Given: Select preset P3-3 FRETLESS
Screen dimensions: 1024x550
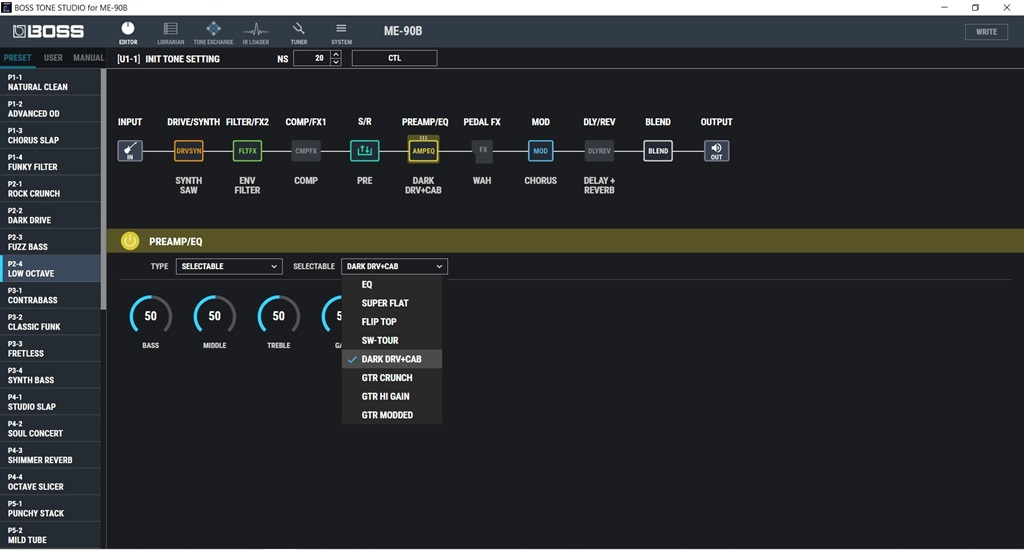Looking at the screenshot, I should pyautogui.click(x=50, y=349).
